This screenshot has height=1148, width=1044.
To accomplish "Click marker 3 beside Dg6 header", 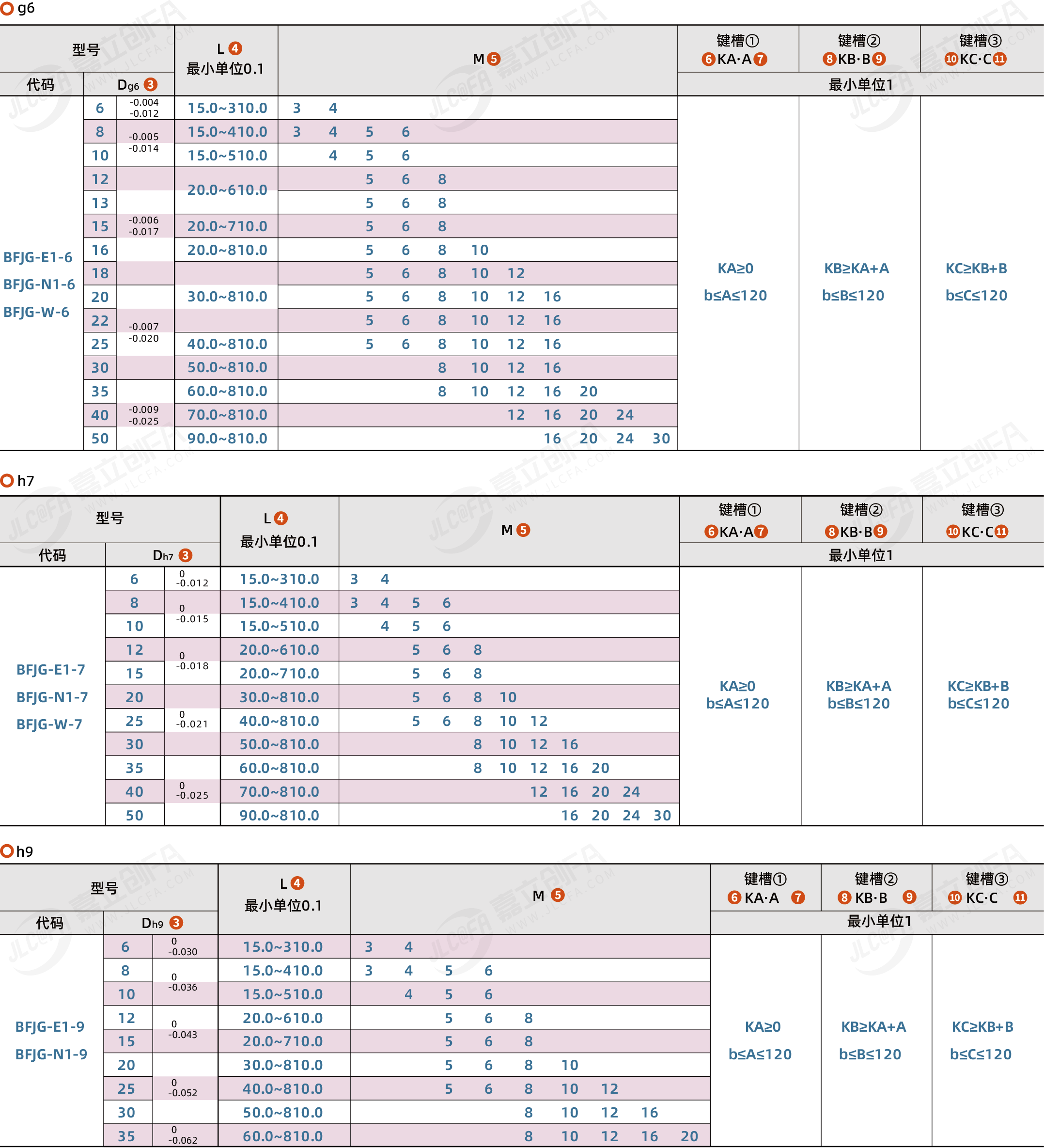I will point(150,84).
